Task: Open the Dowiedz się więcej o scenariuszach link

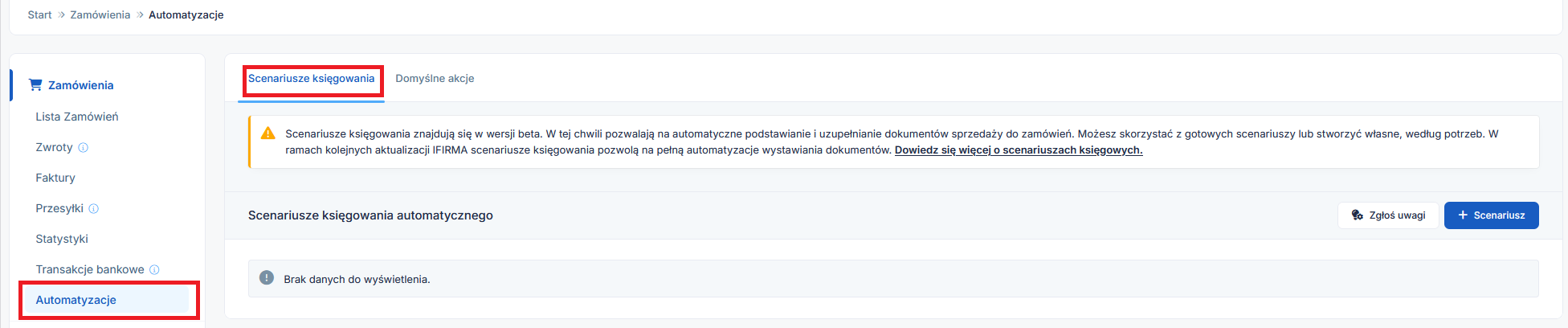Action: click(1018, 150)
